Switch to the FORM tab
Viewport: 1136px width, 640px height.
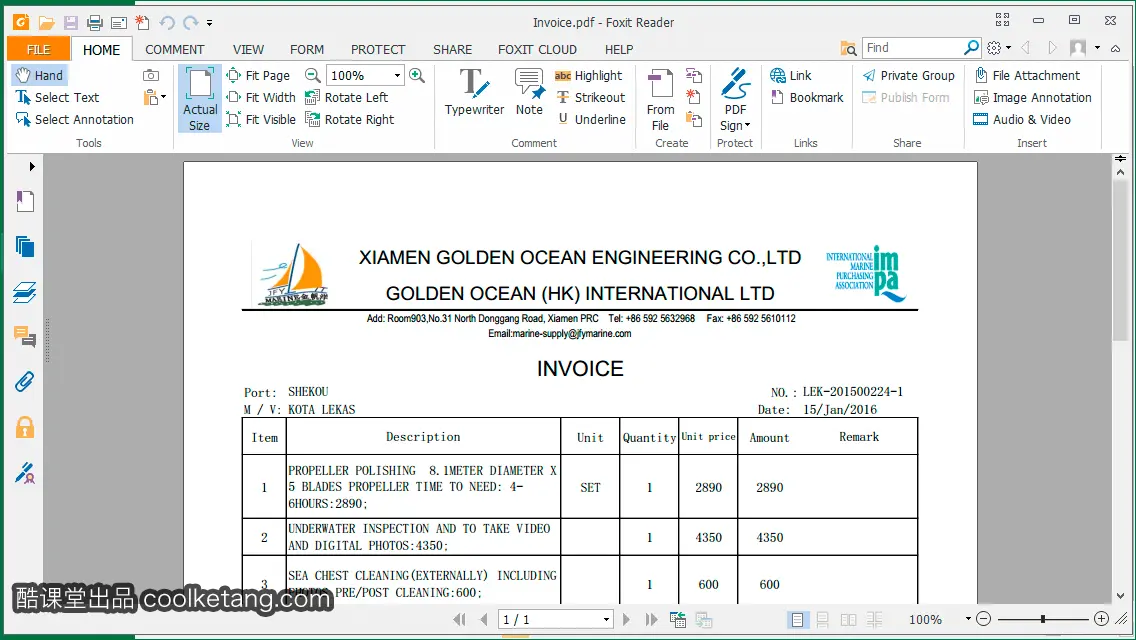306,49
